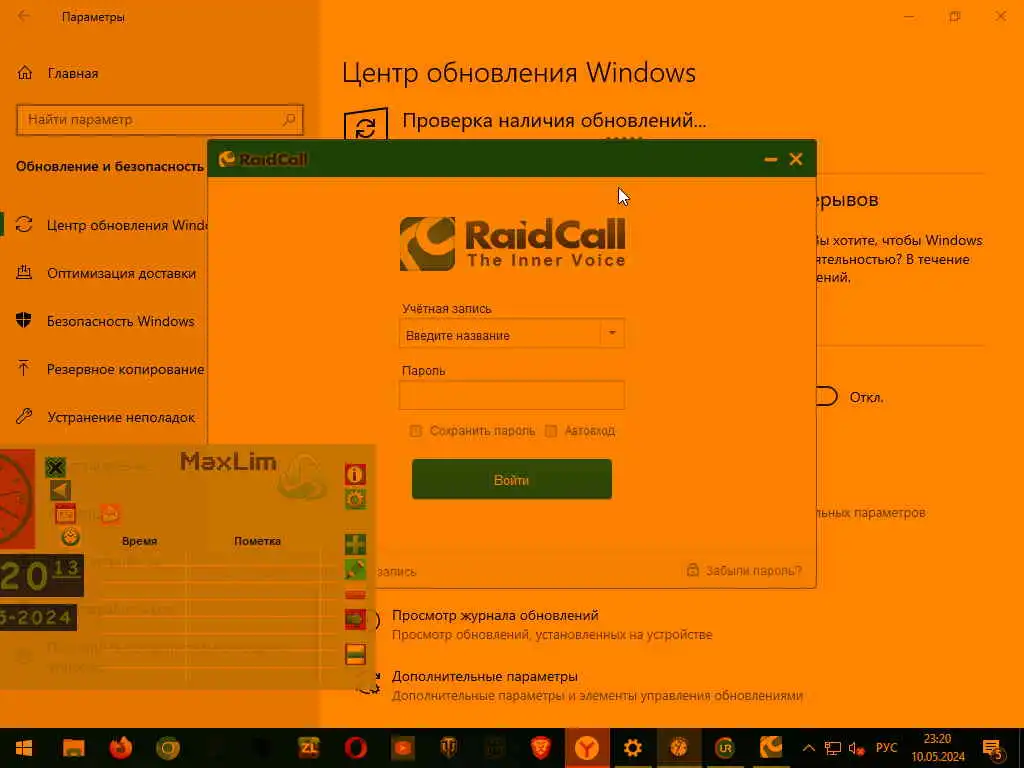Open 'Резервное копирование' in the Settings sidebar
Screen dimensions: 1024x768
(125, 369)
